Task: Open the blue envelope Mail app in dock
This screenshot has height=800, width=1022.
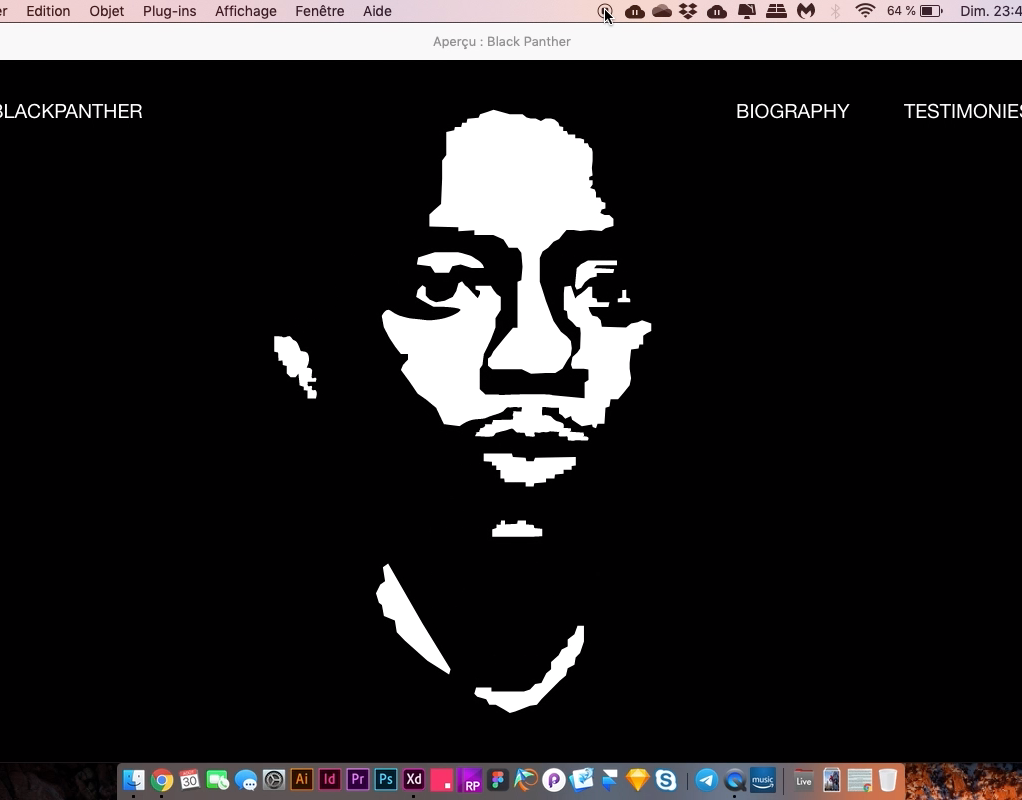Action: (x=582, y=780)
